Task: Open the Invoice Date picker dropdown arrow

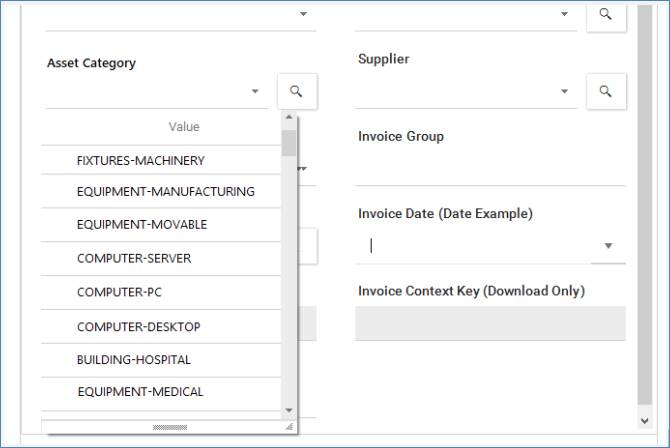Action: pyautogui.click(x=608, y=246)
